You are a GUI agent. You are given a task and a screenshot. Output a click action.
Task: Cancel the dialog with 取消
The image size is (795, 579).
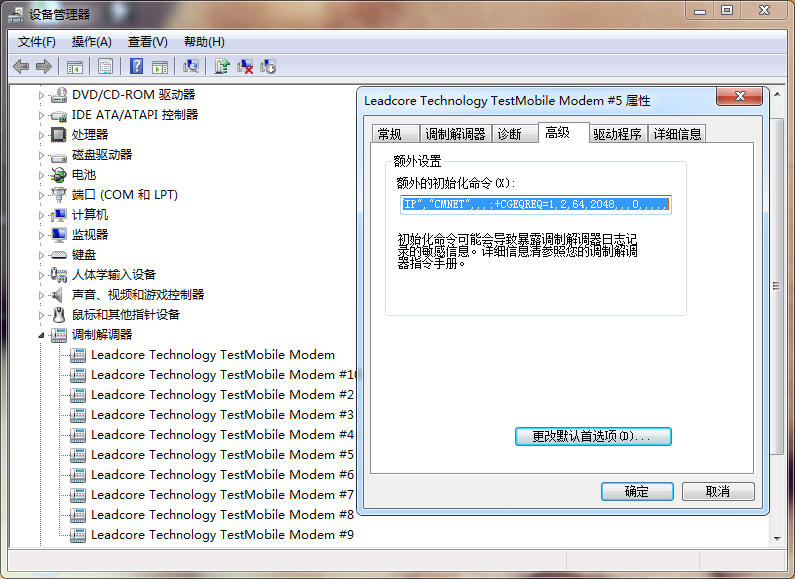pos(718,491)
